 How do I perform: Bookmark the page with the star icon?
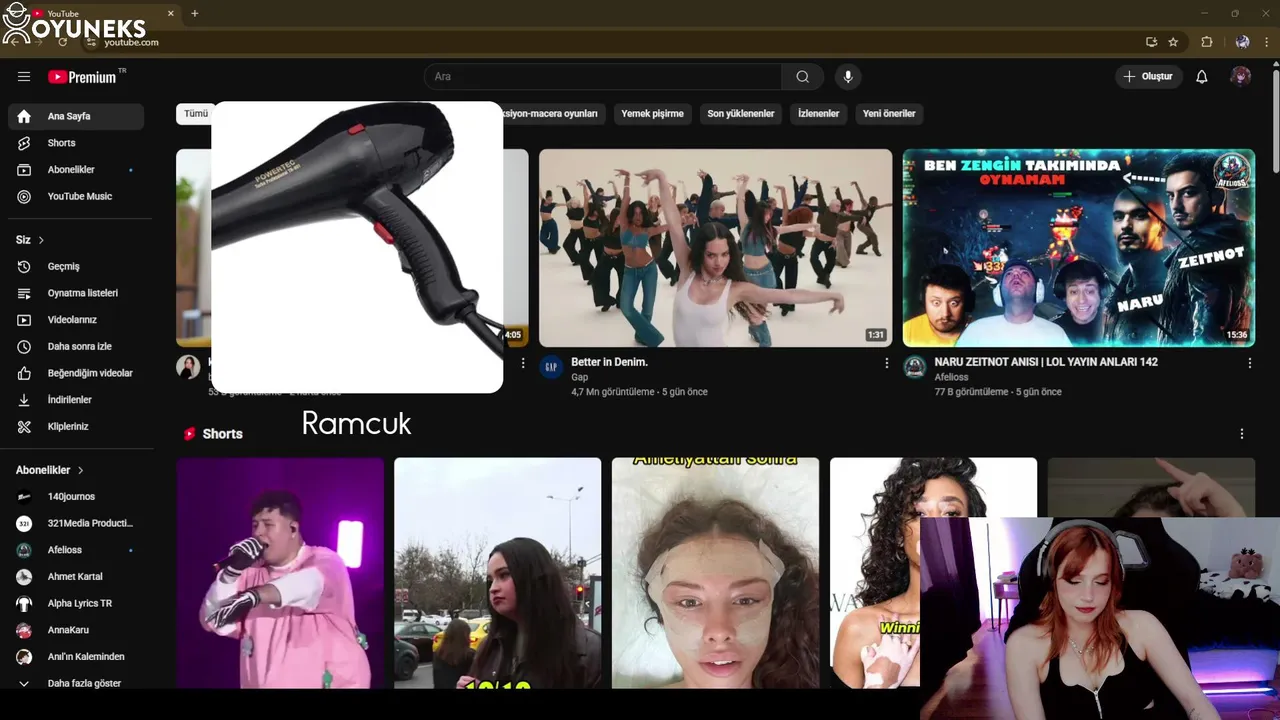coord(1173,42)
